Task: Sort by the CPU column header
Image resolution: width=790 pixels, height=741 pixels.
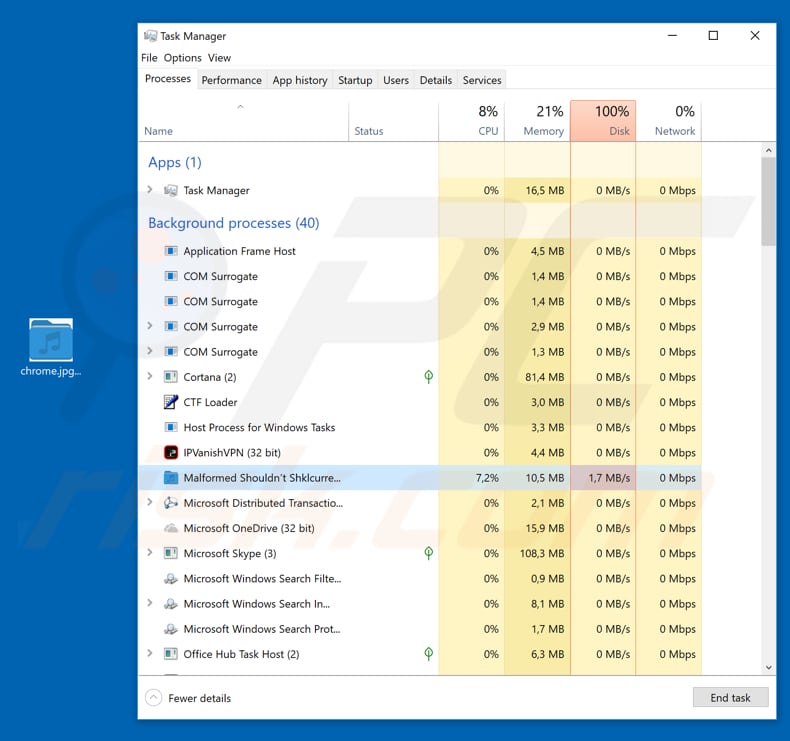Action: click(x=472, y=121)
